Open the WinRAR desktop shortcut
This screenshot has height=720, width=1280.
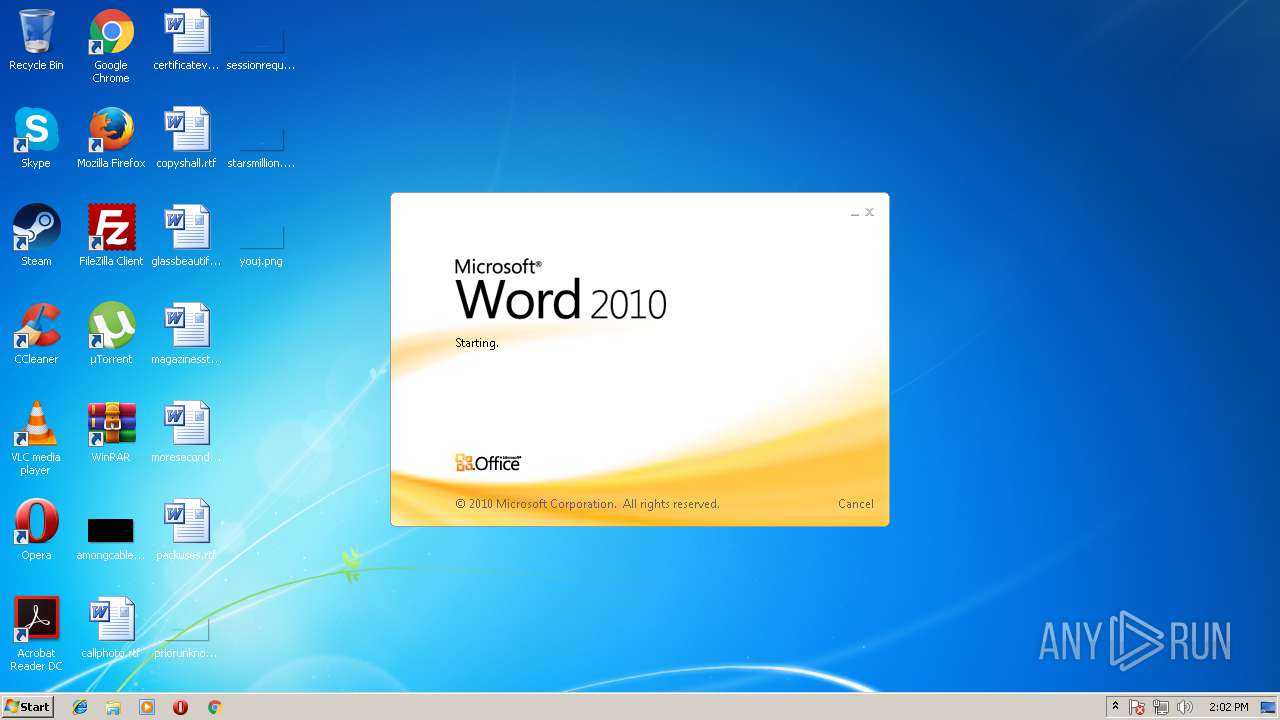[x=111, y=432]
